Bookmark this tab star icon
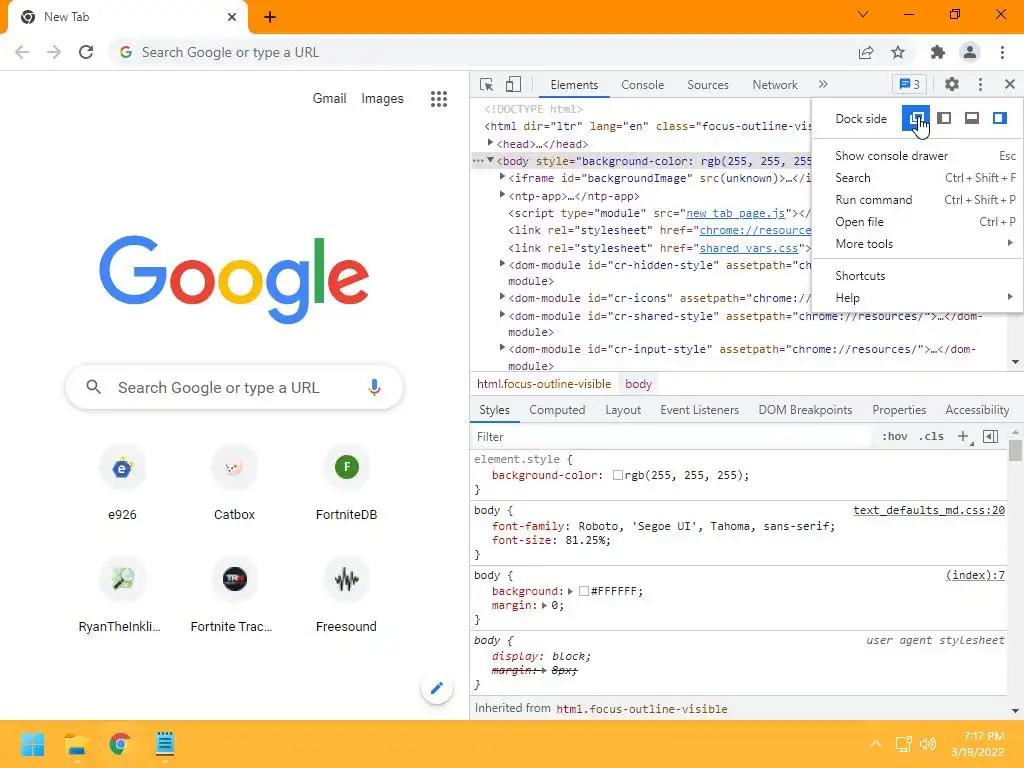Image resolution: width=1024 pixels, height=768 pixels. (898, 52)
